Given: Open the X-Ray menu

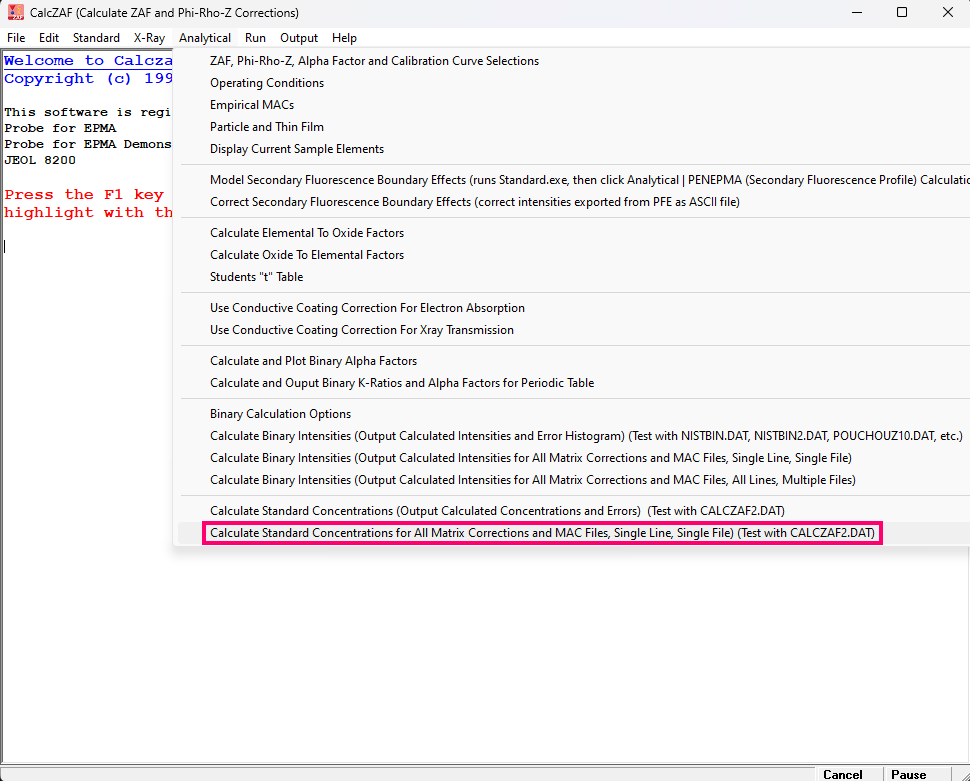Looking at the screenshot, I should point(149,38).
